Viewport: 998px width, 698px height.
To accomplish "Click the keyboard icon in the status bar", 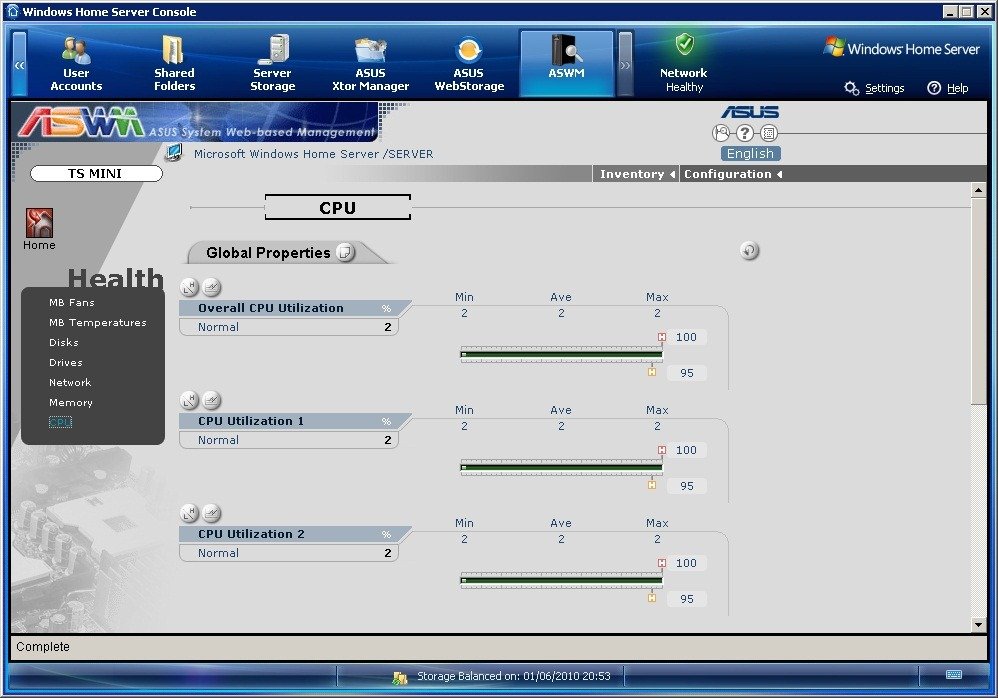I will (x=953, y=674).
